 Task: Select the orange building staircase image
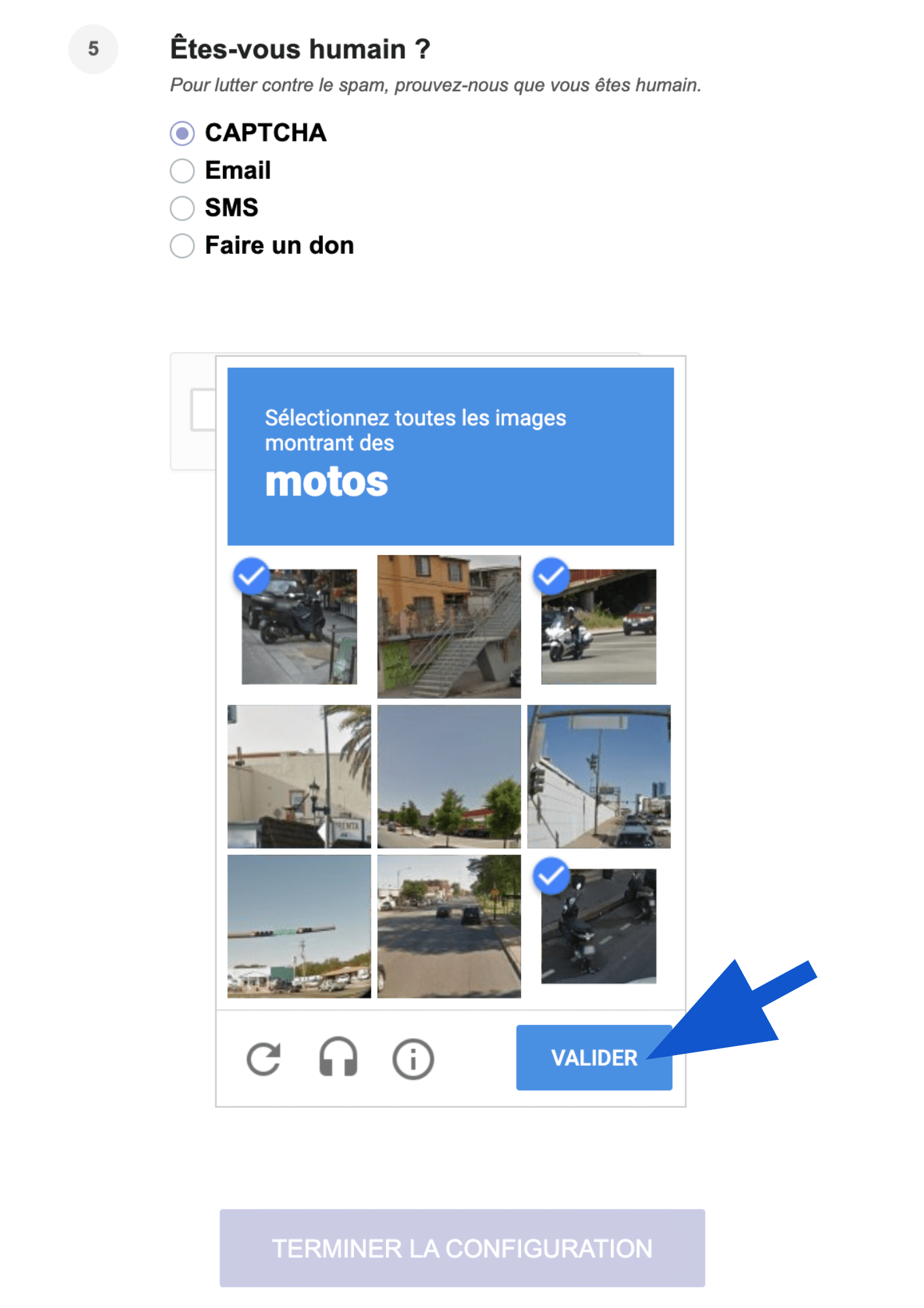coord(449,627)
